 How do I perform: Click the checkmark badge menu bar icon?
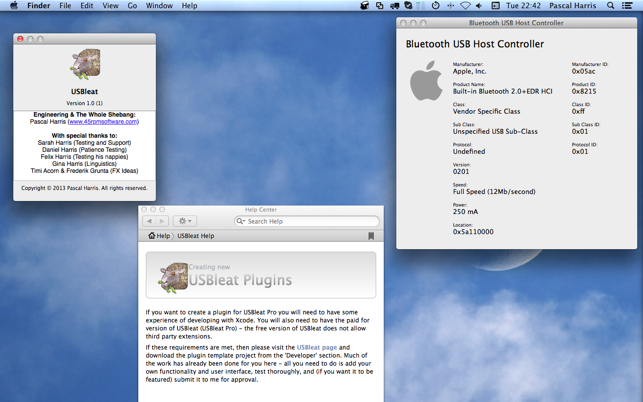408,6
